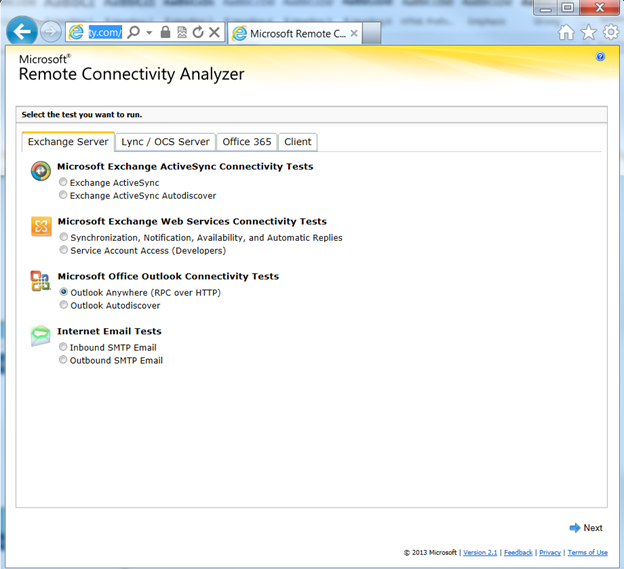Click the url text in the address bar
This screenshot has width=624, height=569.
click(105, 32)
